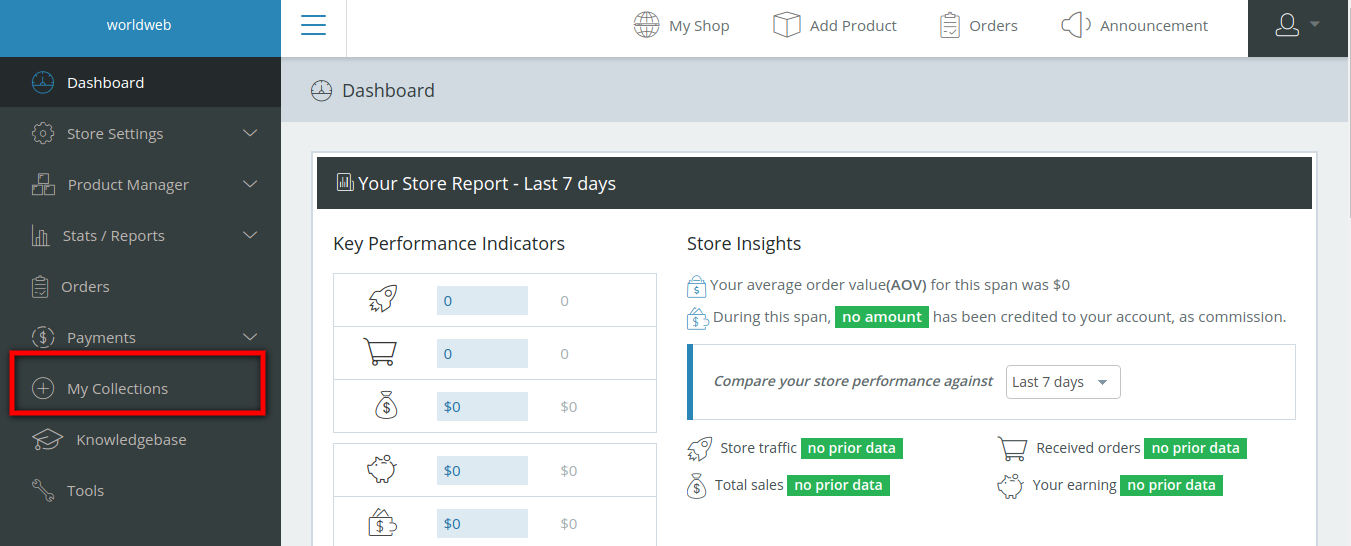This screenshot has width=1351, height=546.
Task: Expand the Payments sidebar menu
Action: (250, 337)
